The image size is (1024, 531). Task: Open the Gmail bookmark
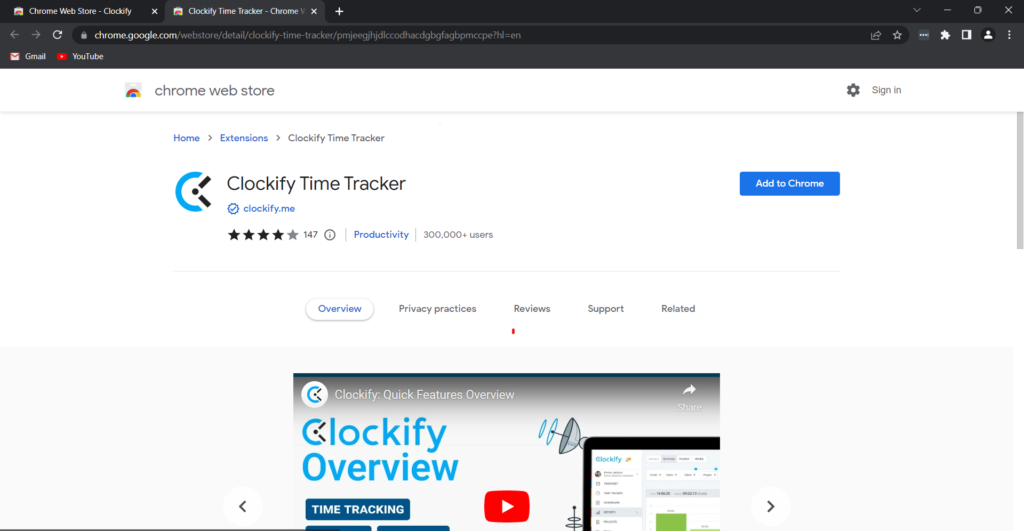point(28,56)
